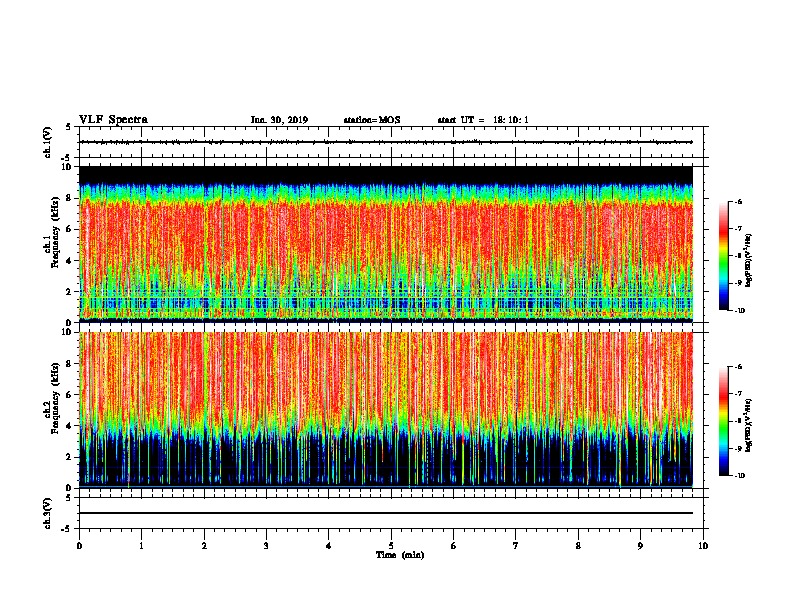The width and height of the screenshot is (792, 612).
Task: Click the ch.2 spectrogram color scale bar
Action: [724, 421]
